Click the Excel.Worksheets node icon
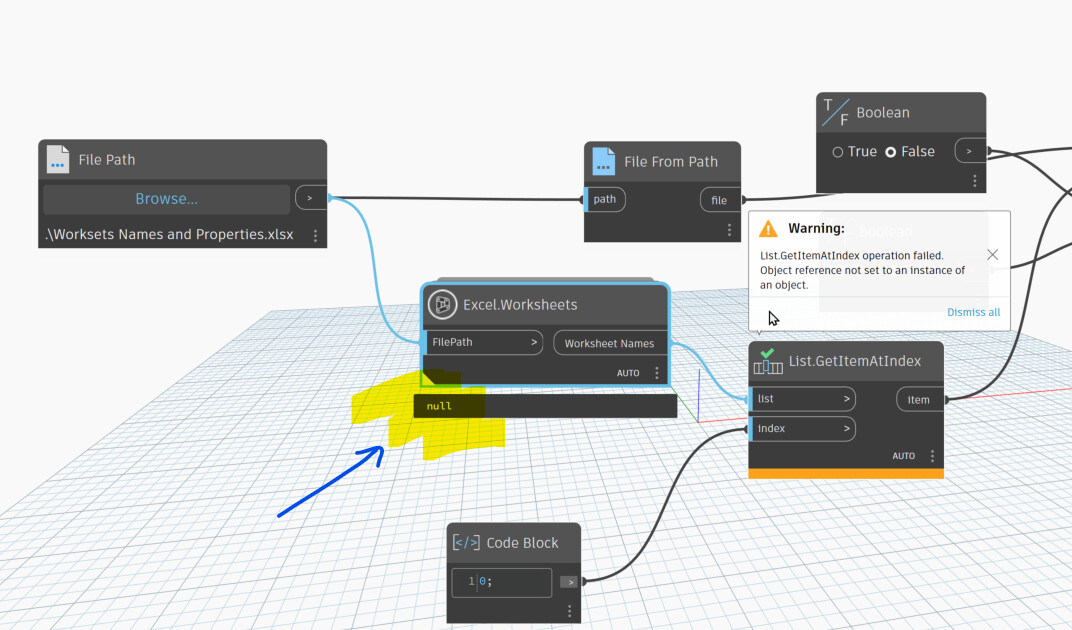This screenshot has height=630, width=1072. click(x=442, y=304)
